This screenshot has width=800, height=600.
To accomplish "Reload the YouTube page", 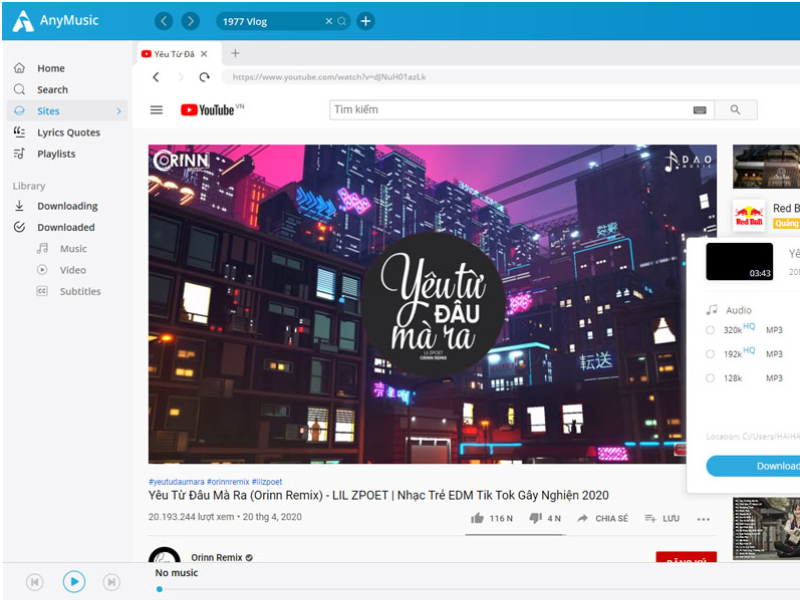I will [x=205, y=77].
